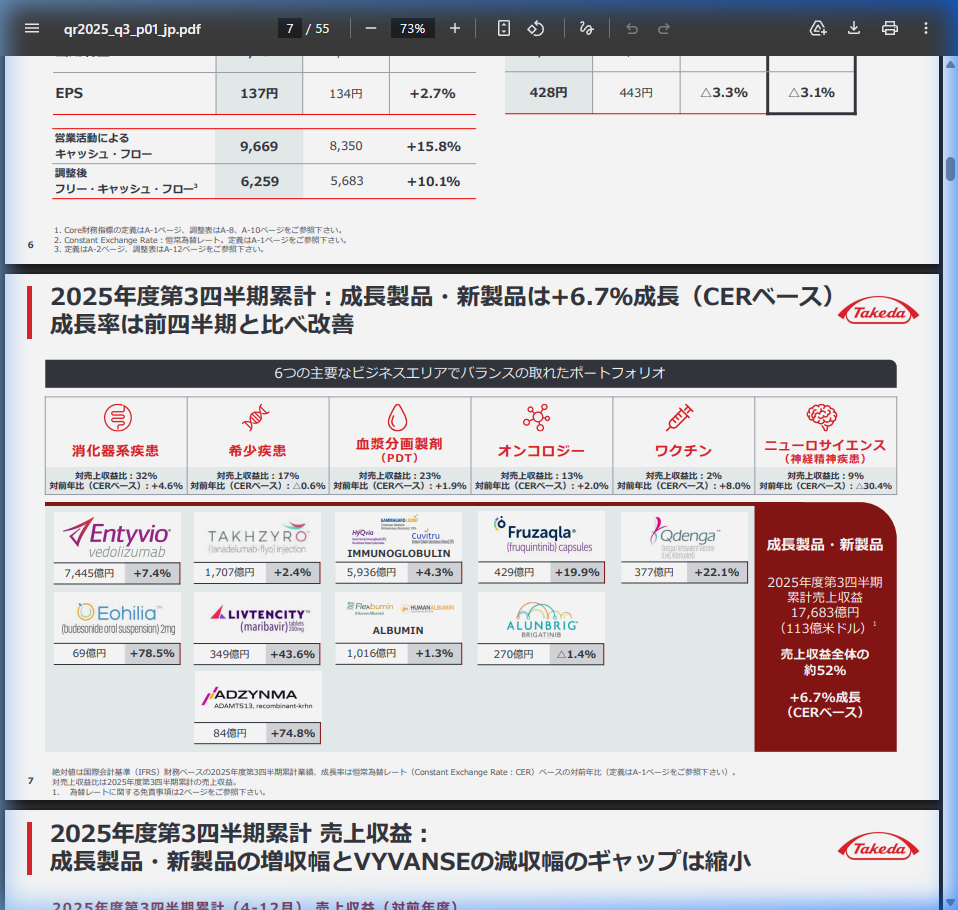Viewport: 958px width, 910px height.
Task: Click the Entyvio vedolizumab logo
Action: [117, 537]
